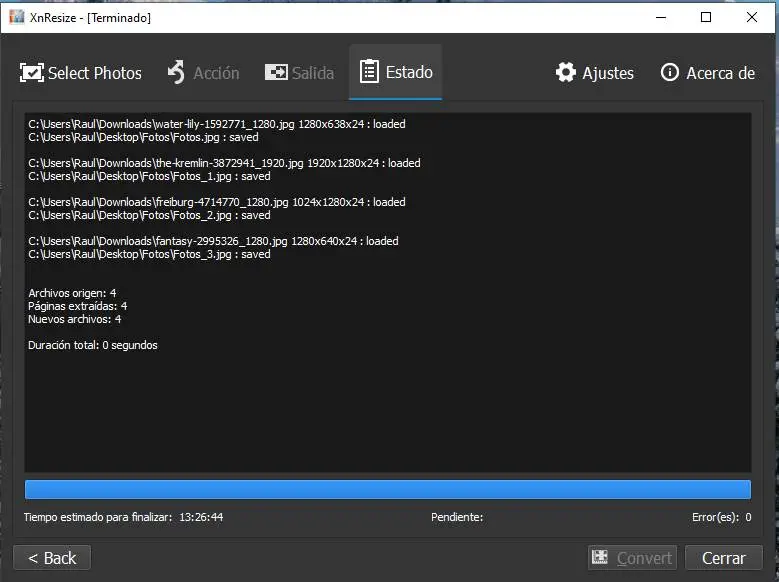Click the Acerca de info icon
This screenshot has height=582, width=779.
click(669, 73)
